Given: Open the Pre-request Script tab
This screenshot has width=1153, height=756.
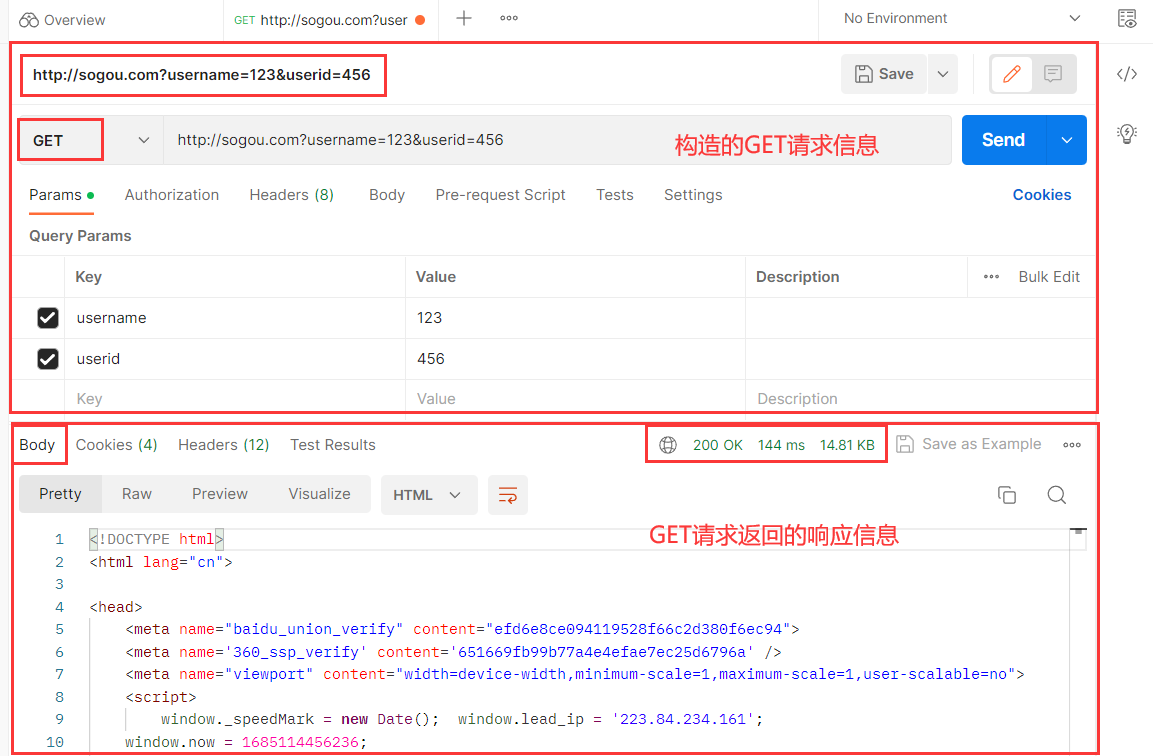Looking at the screenshot, I should pos(500,195).
